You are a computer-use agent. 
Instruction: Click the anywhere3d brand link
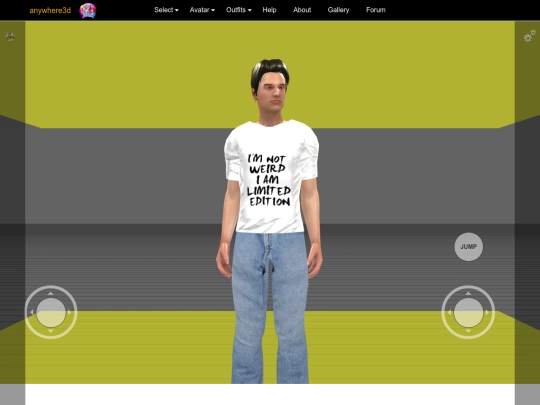click(x=50, y=10)
